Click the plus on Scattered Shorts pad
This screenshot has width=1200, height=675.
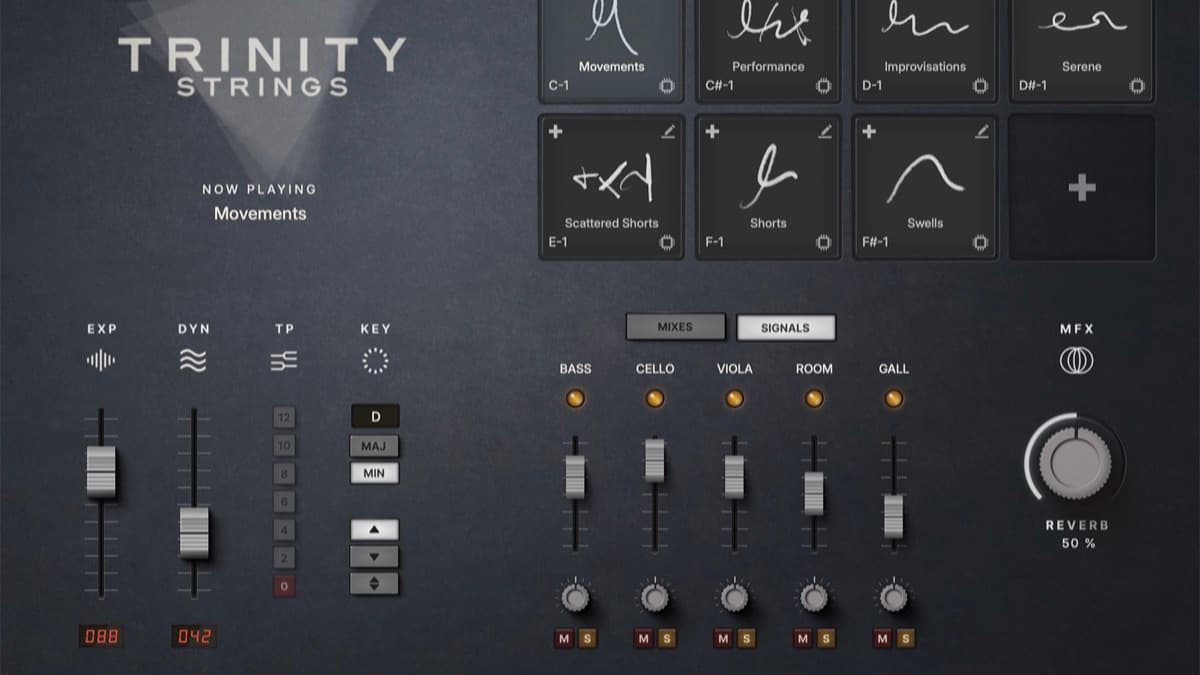[x=555, y=131]
